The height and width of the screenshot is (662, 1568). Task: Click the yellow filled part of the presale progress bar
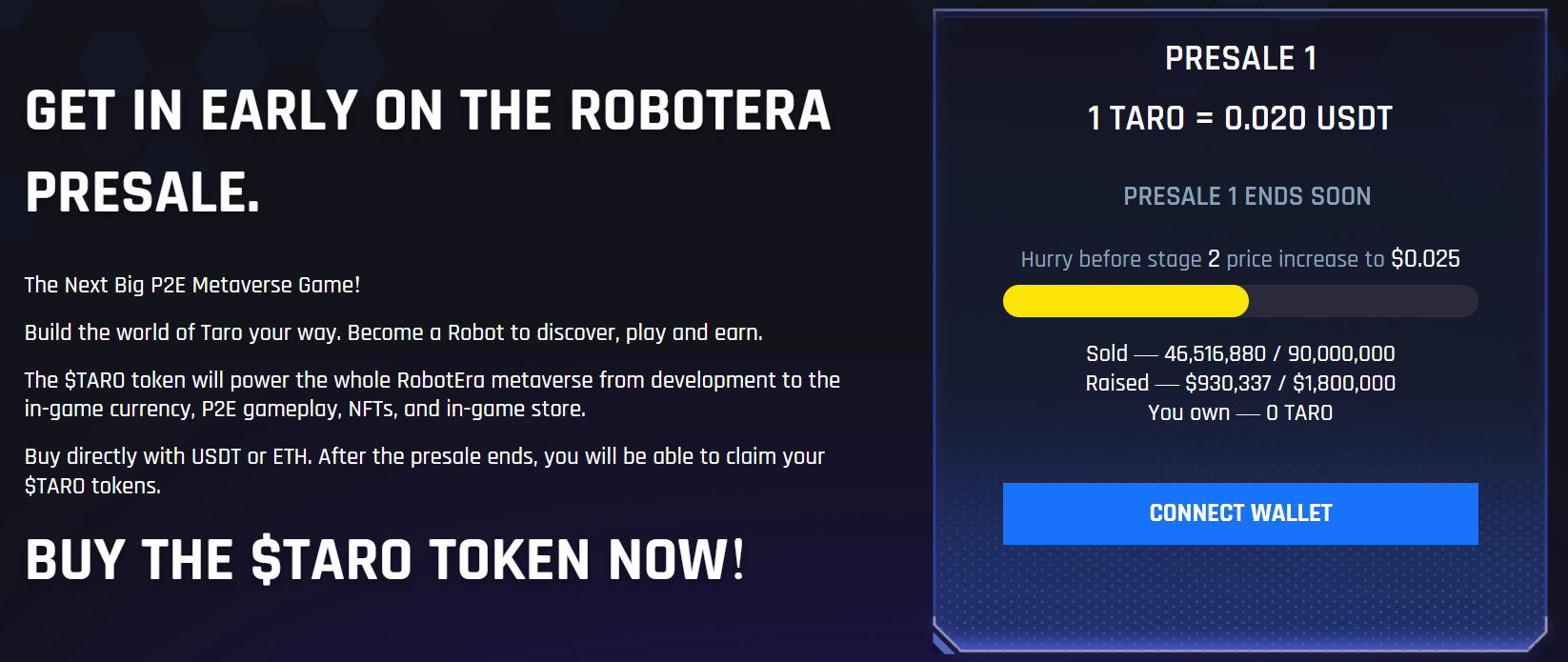coord(1125,301)
